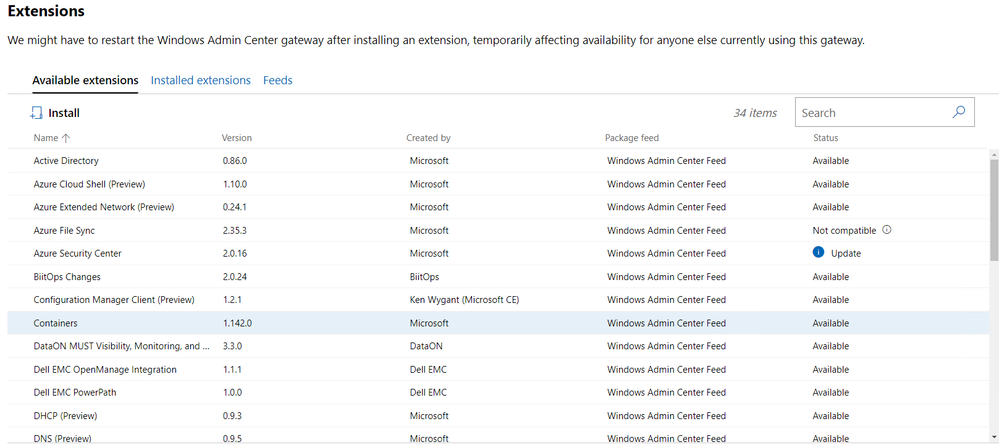Select Azure Cloud Shell (Preview) row
The width and height of the screenshot is (999, 444).
(498, 184)
